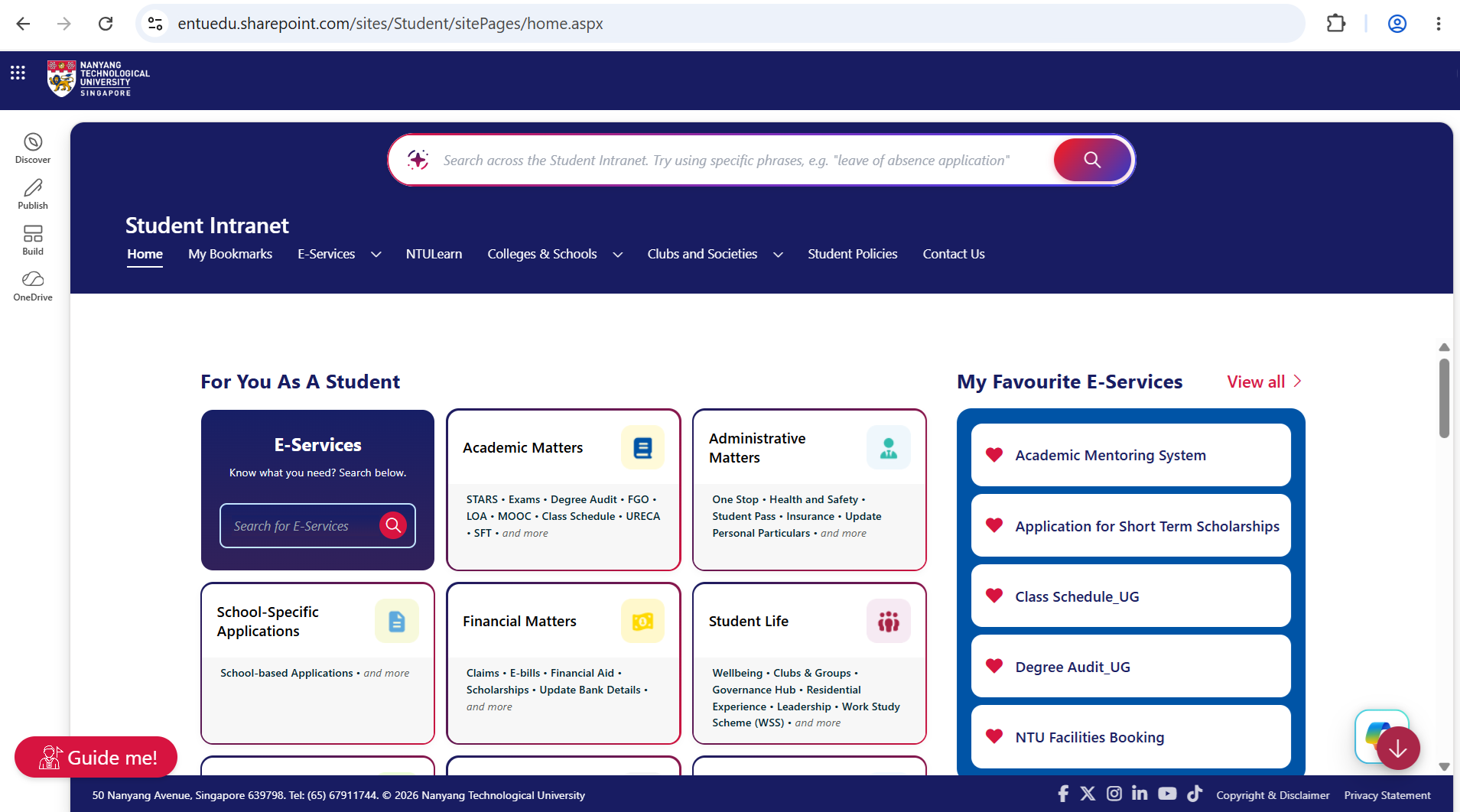Click the Student Life card title

point(749,622)
